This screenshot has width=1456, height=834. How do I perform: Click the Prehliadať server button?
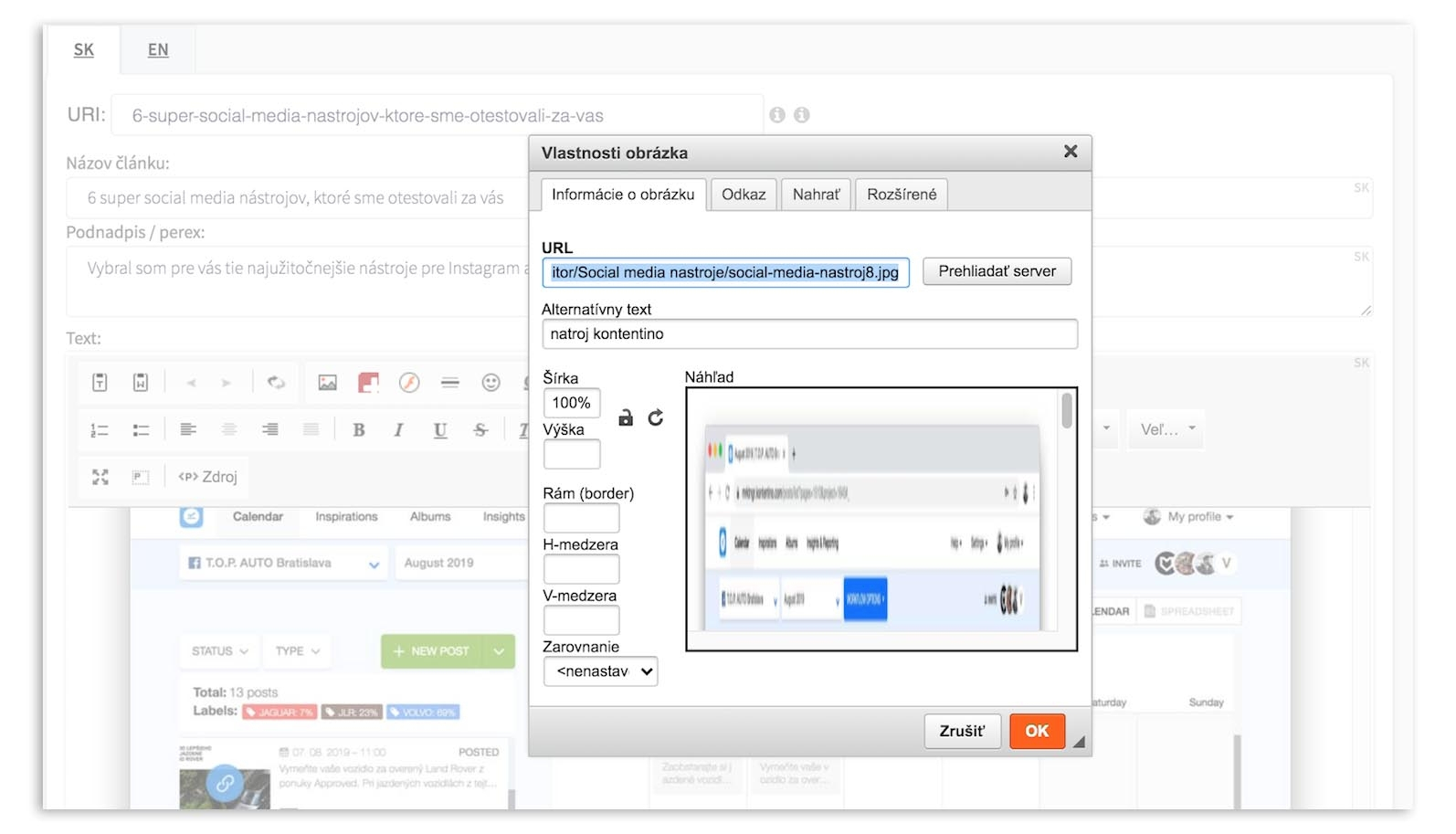997,271
